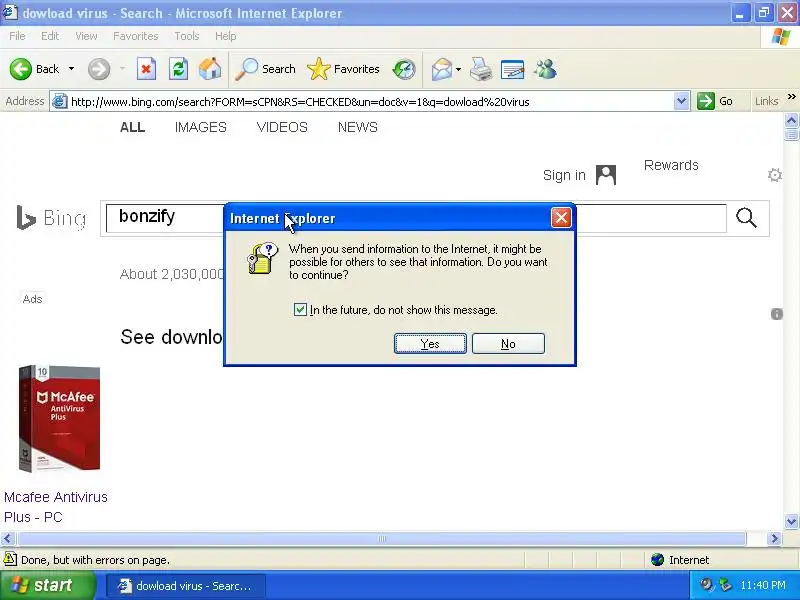
Task: Expand the Forward button history dropdown
Action: pos(122,69)
